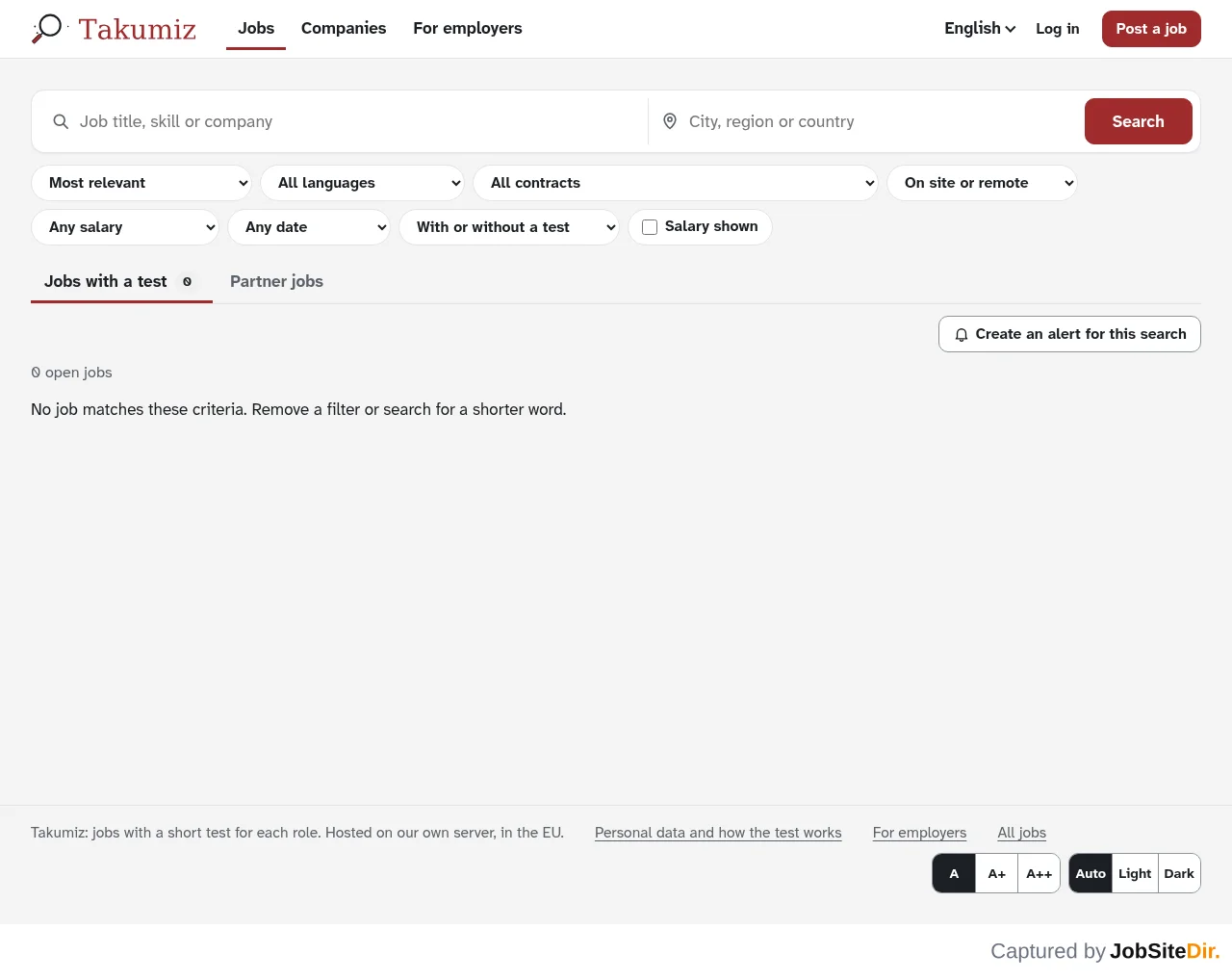Open the footer All jobs link
This screenshot has width=1232, height=980.
pyautogui.click(x=1021, y=833)
